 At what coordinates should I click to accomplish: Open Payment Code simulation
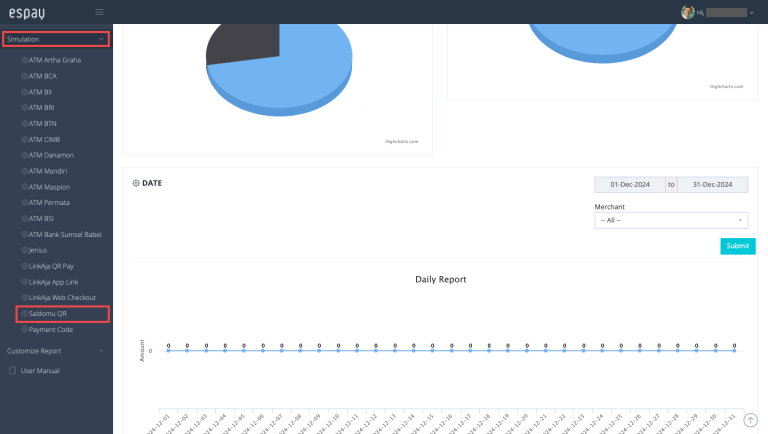point(50,330)
